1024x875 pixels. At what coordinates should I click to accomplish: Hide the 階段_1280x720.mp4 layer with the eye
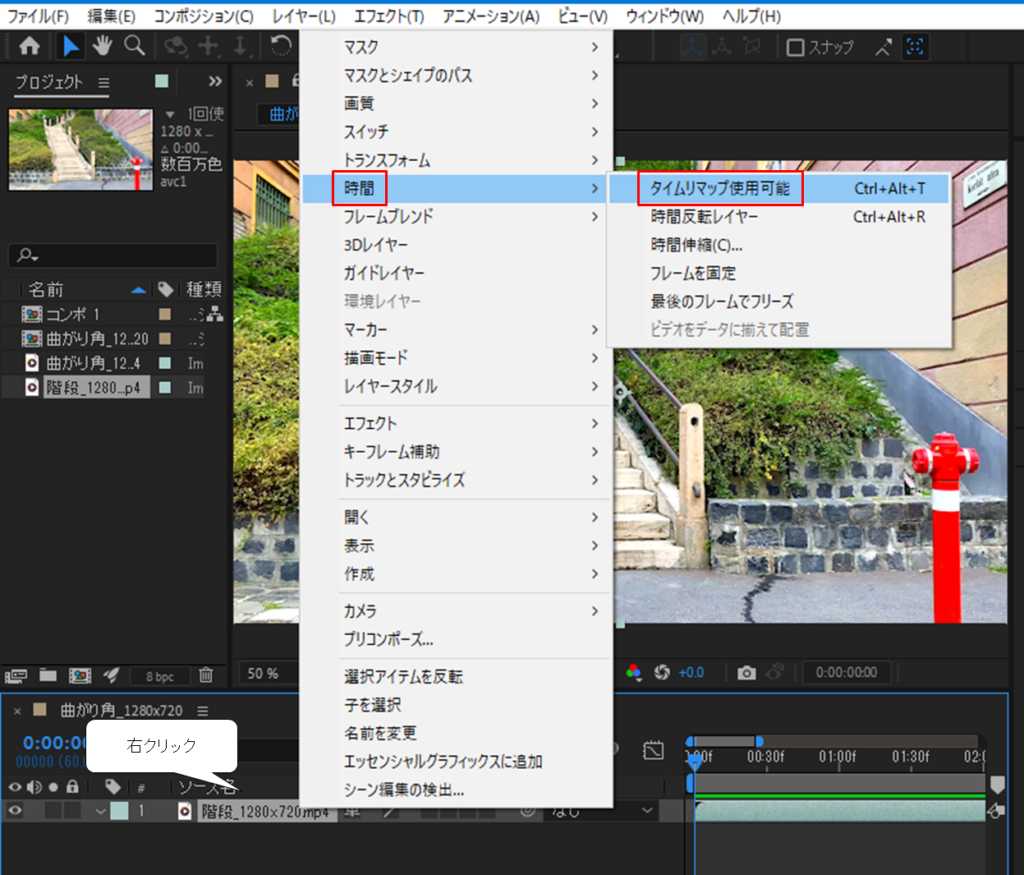click(x=15, y=811)
